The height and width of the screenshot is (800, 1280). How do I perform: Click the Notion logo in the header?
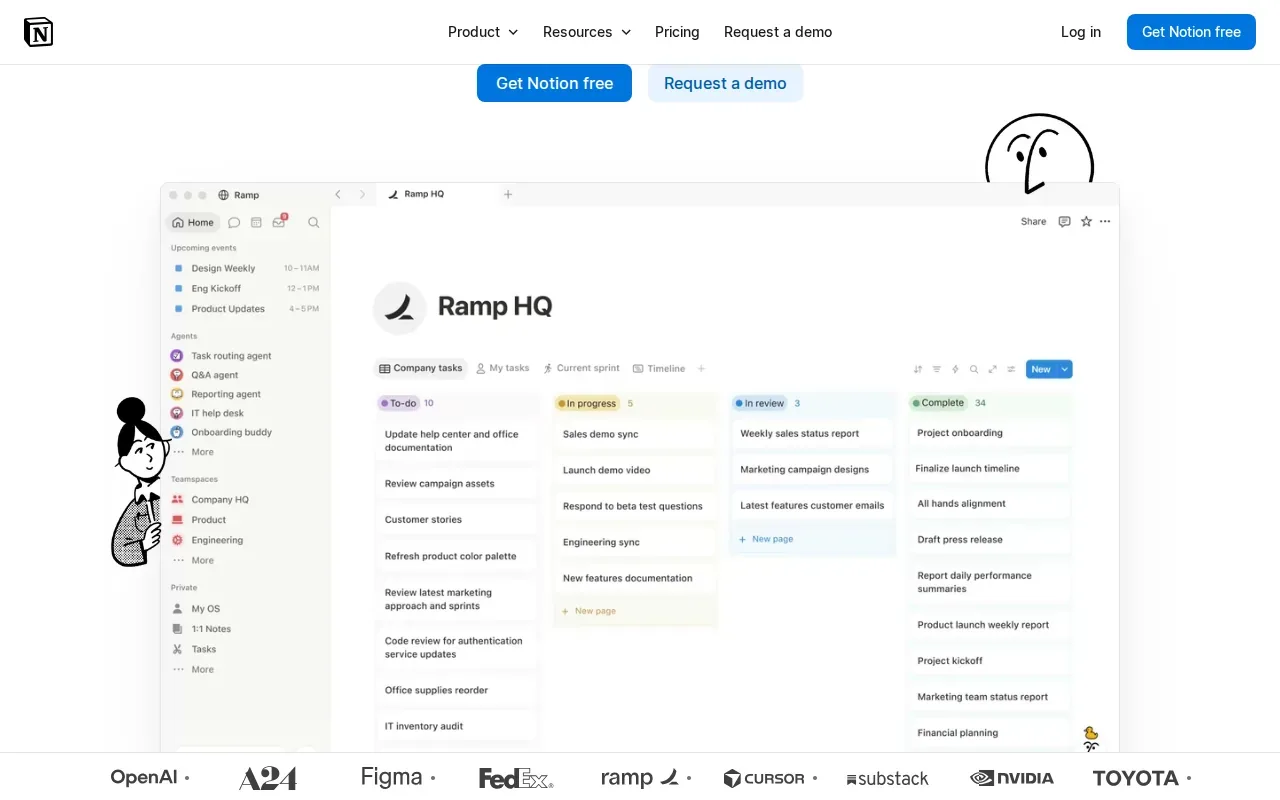(x=39, y=32)
